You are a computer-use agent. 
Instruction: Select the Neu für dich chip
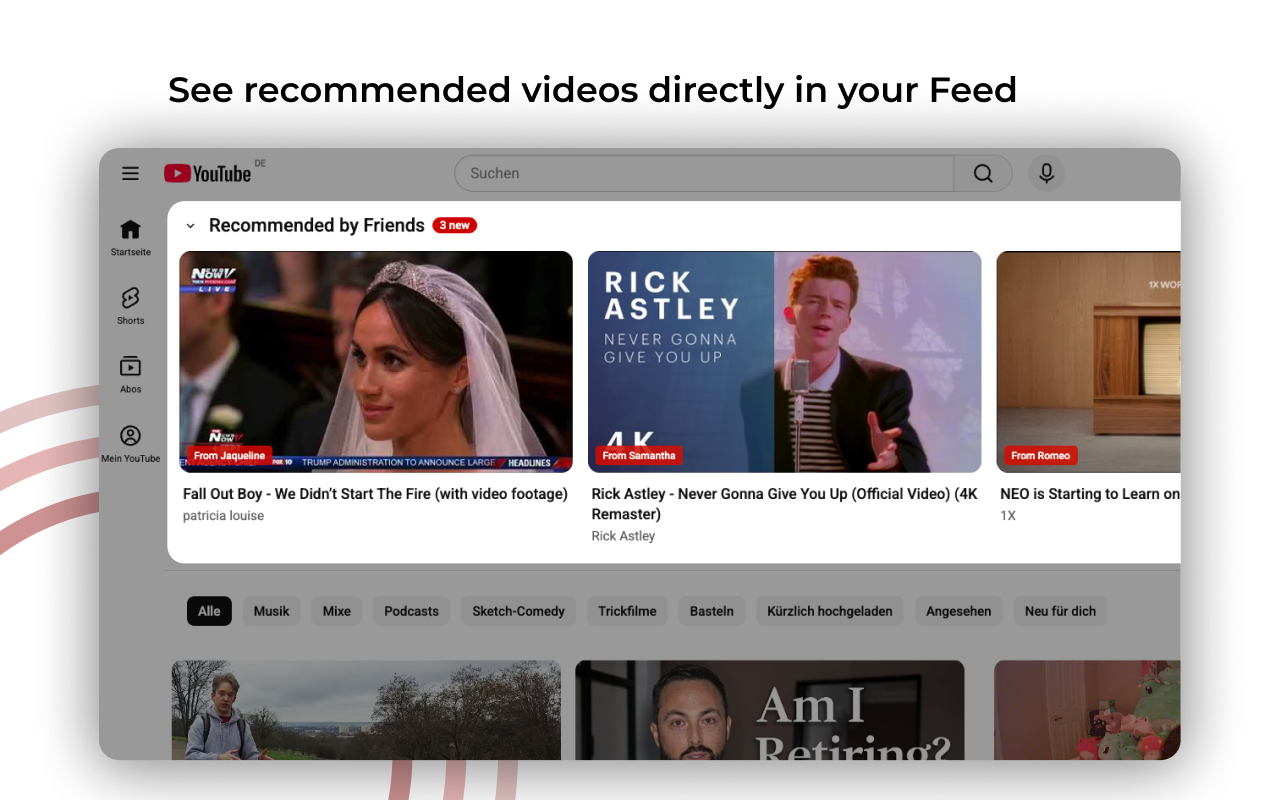tap(1060, 611)
